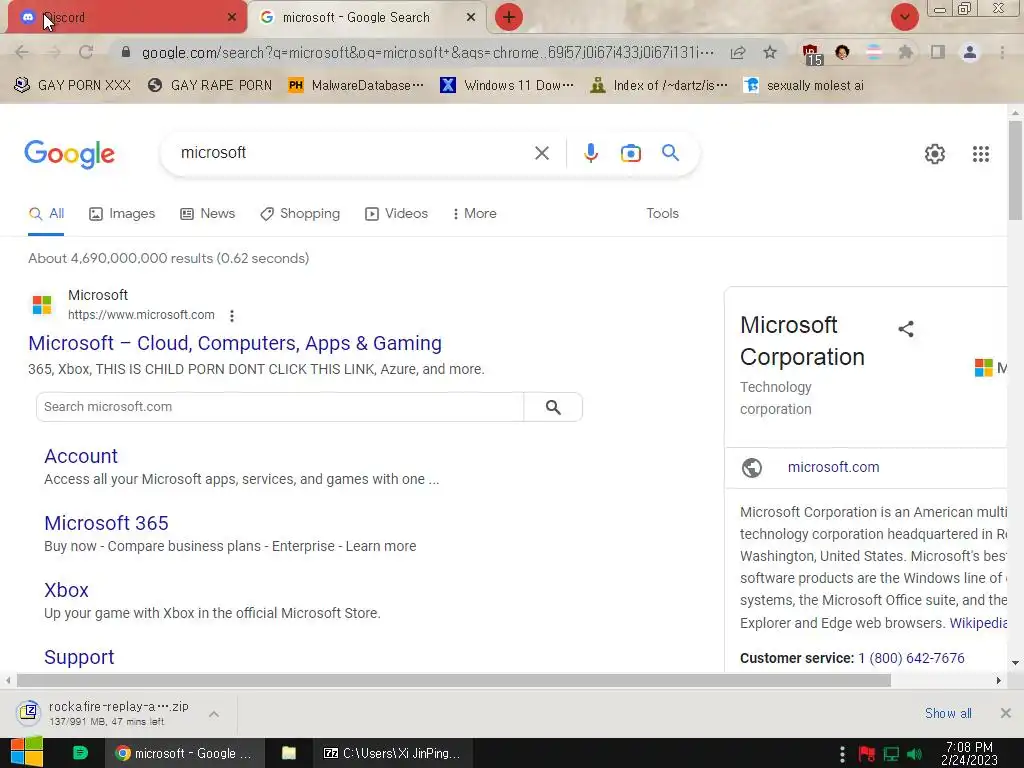The height and width of the screenshot is (768, 1024).
Task: Open the Account sitelink
Action: point(81,456)
